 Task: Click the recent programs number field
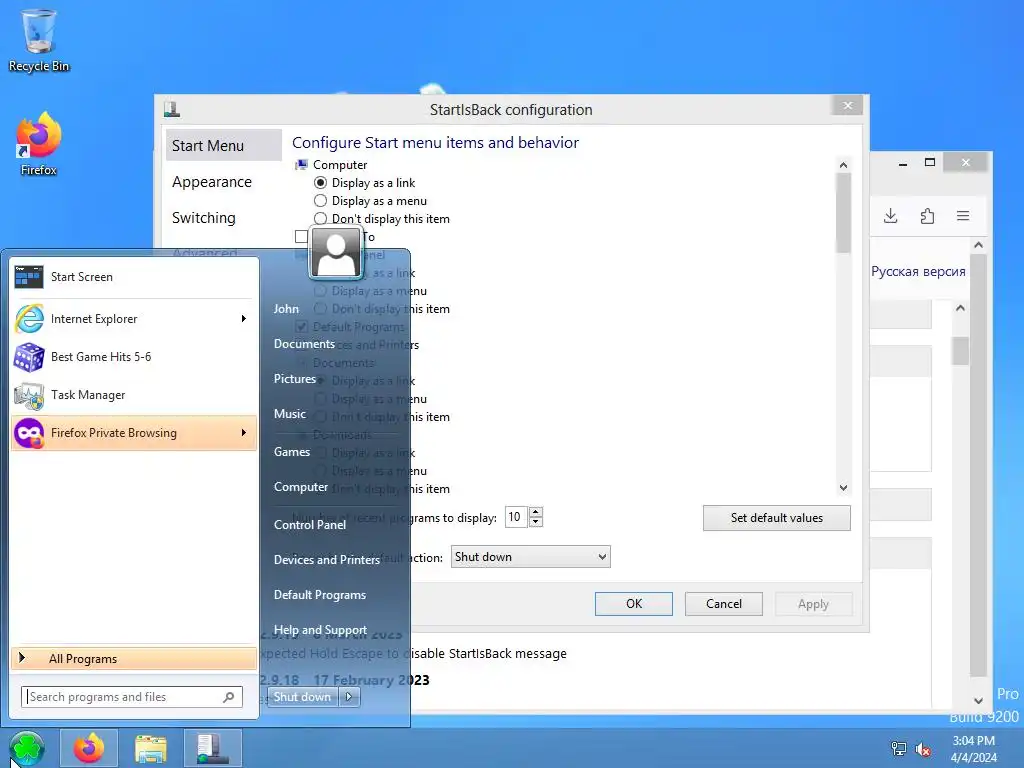517,517
